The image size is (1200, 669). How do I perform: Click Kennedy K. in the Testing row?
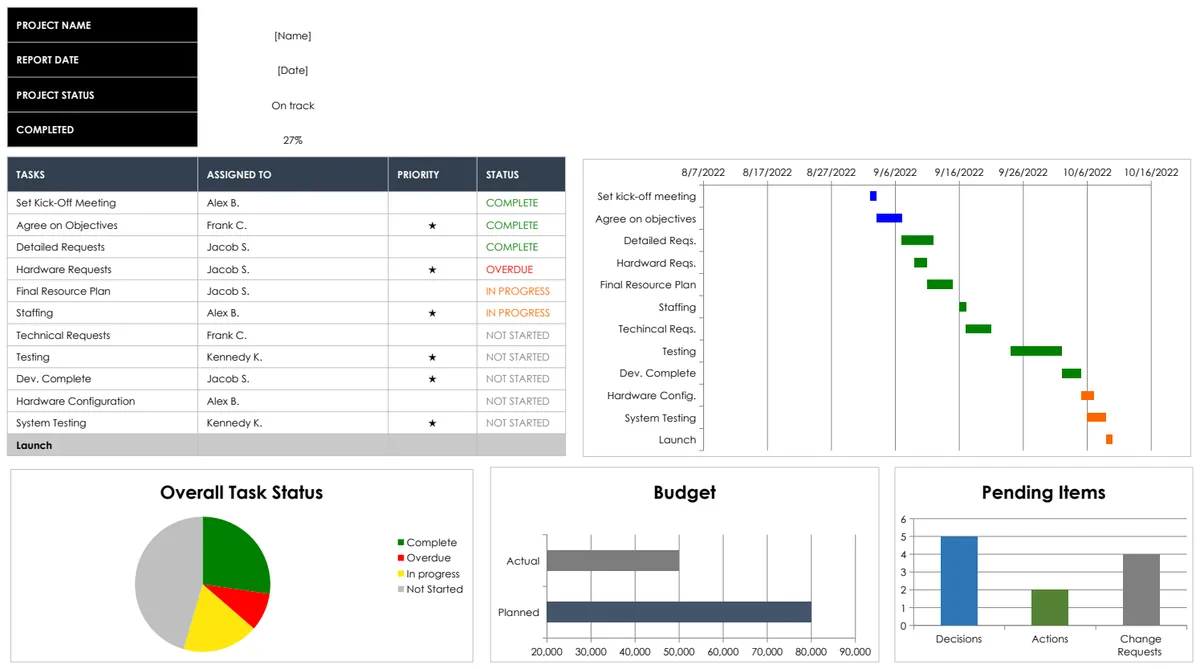235,357
